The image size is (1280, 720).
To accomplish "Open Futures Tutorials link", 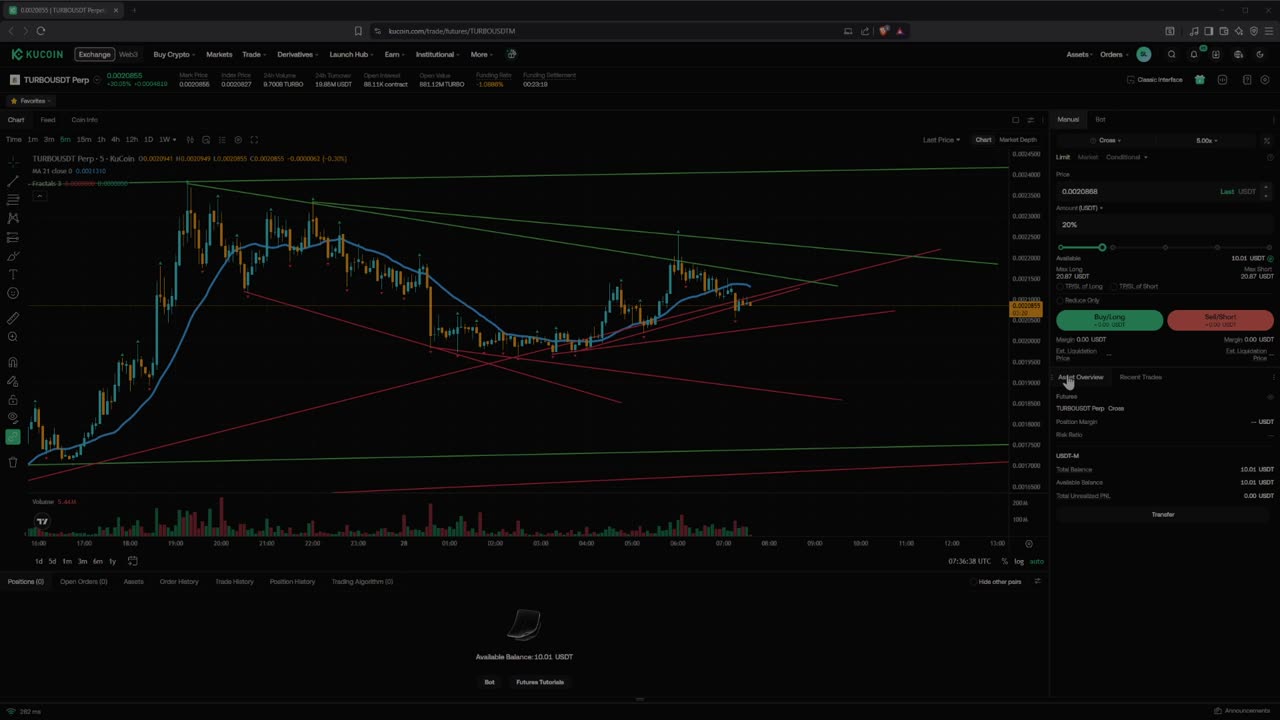I will tap(540, 682).
